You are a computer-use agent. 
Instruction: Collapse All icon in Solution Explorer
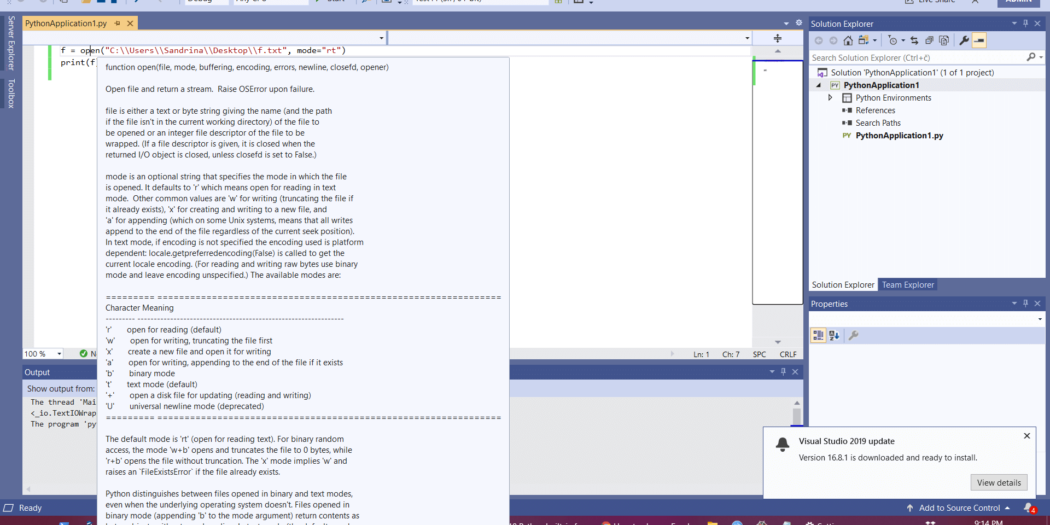(x=929, y=41)
